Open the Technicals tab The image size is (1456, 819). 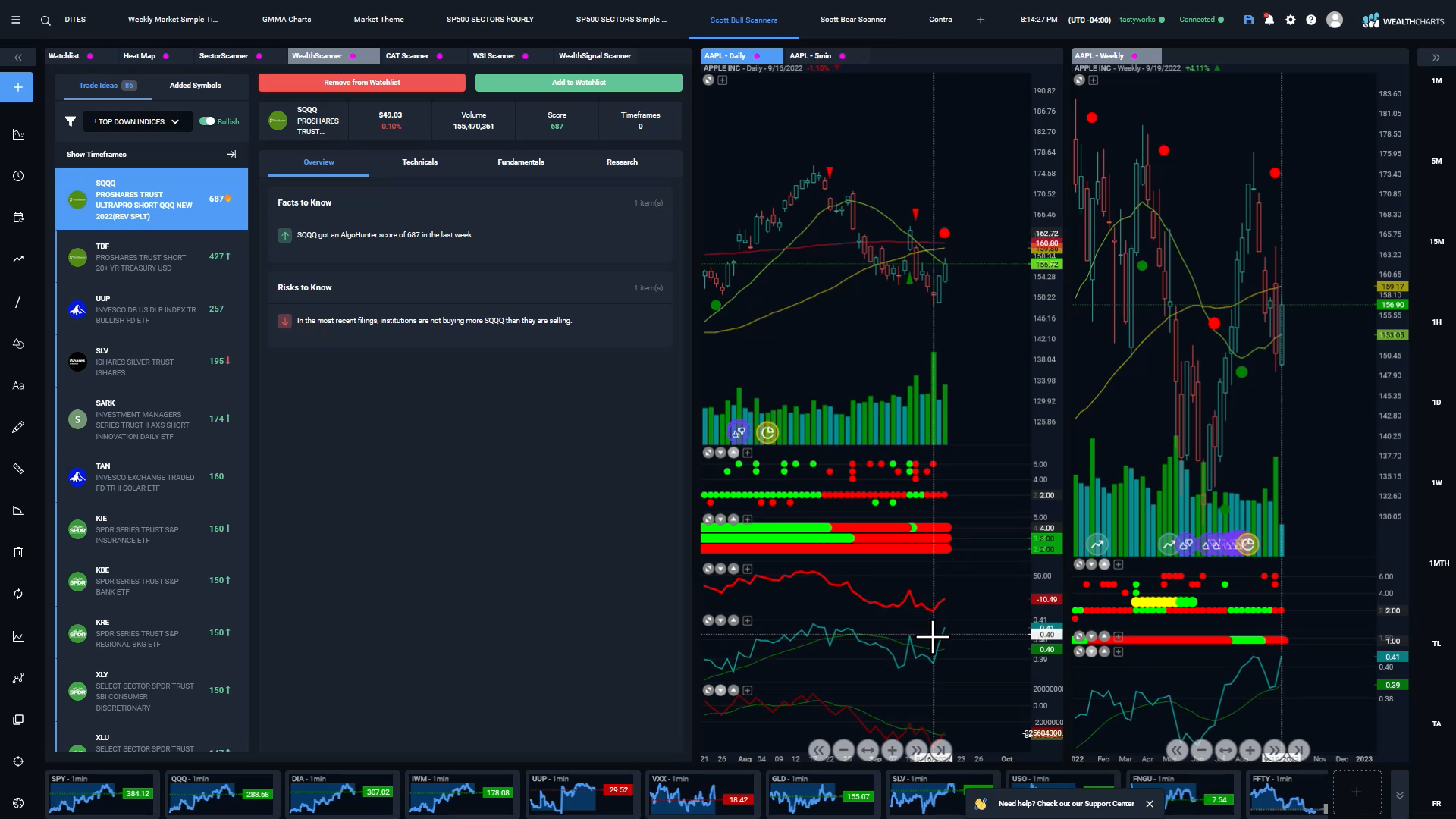click(x=419, y=162)
